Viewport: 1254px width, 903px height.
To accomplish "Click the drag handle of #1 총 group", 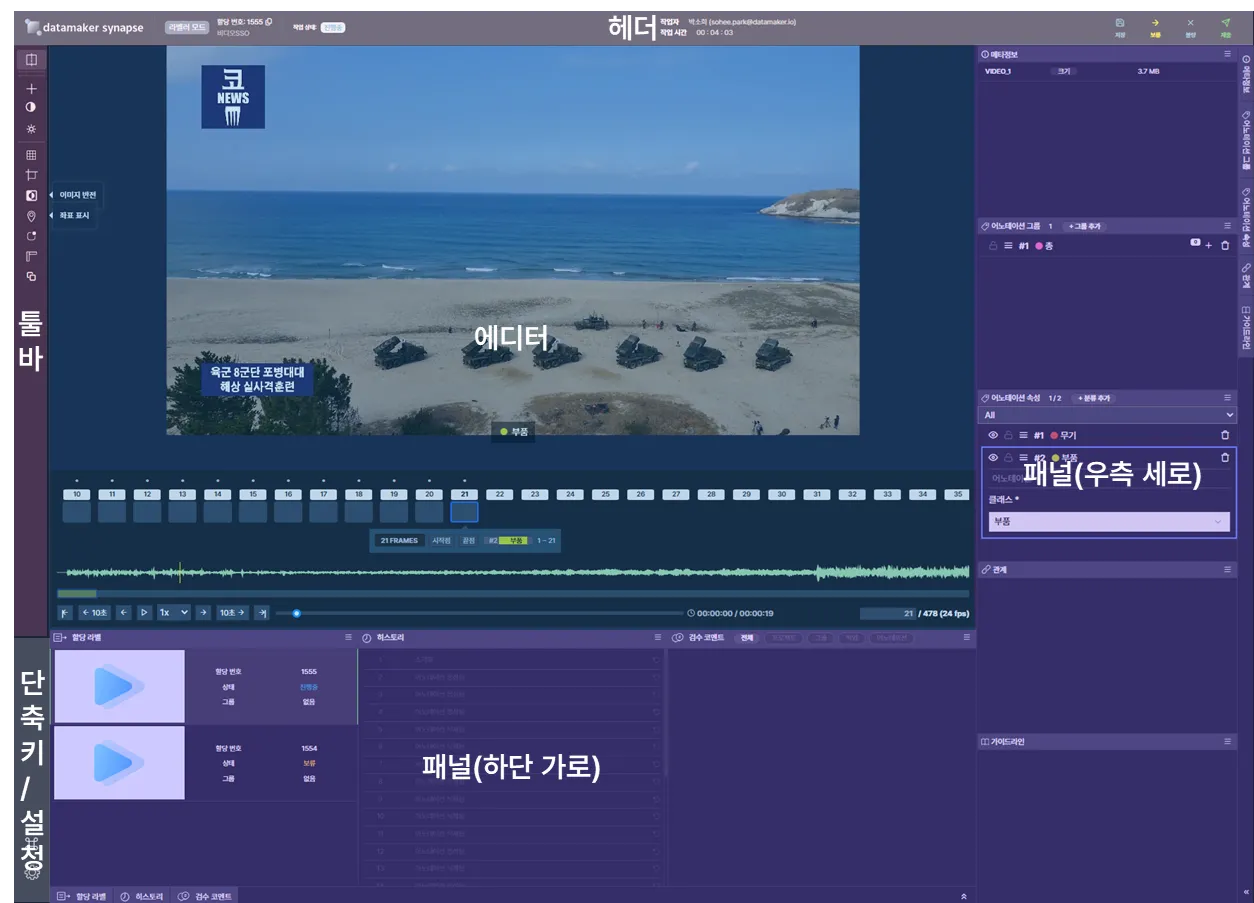I will pos(1008,245).
